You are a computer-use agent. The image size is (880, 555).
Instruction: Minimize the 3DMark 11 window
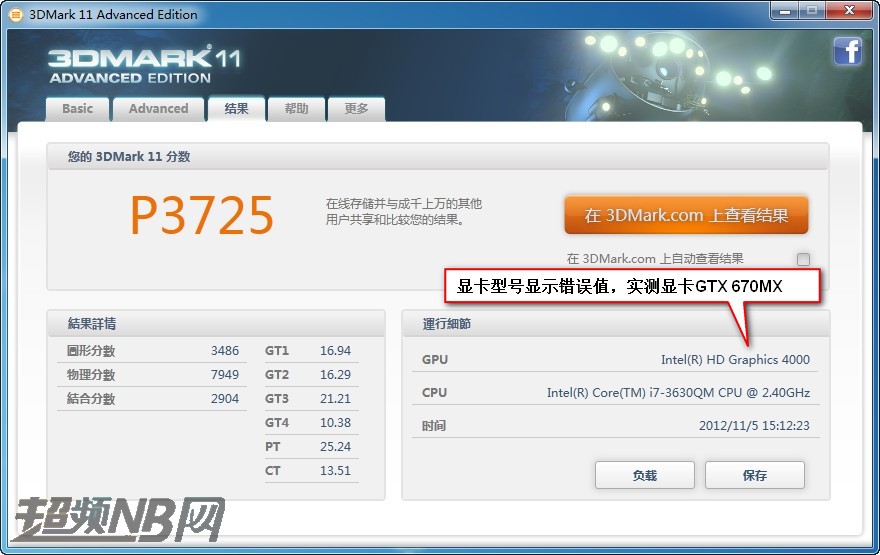point(785,11)
